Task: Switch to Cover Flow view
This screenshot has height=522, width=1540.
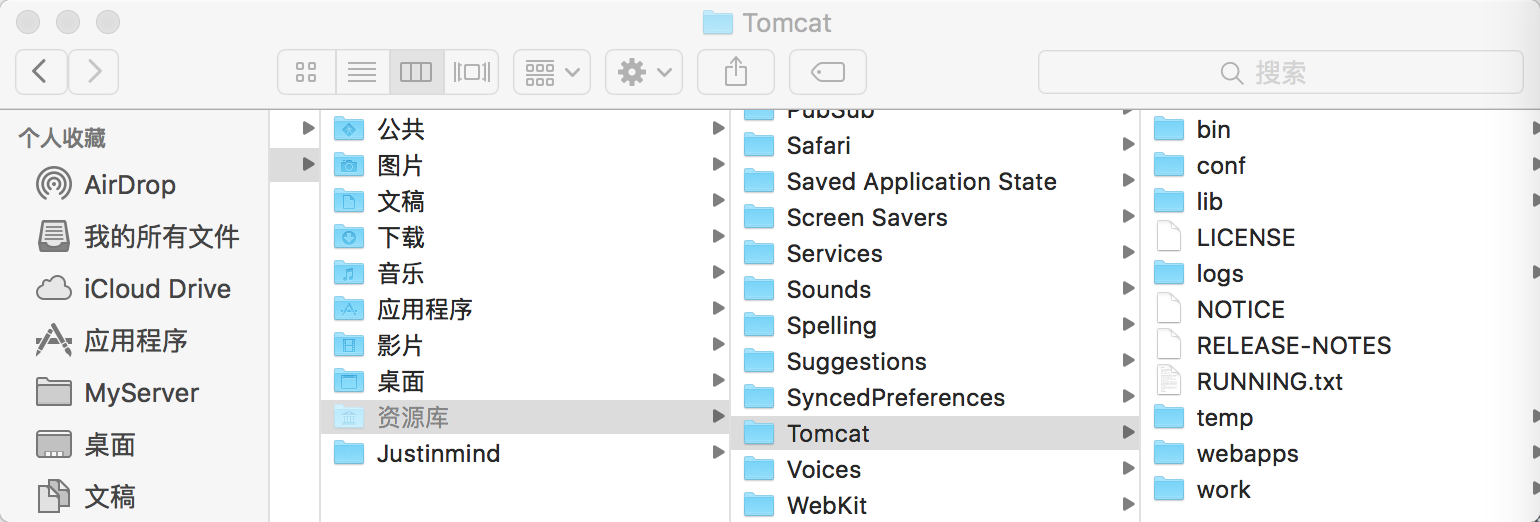Action: tap(471, 72)
